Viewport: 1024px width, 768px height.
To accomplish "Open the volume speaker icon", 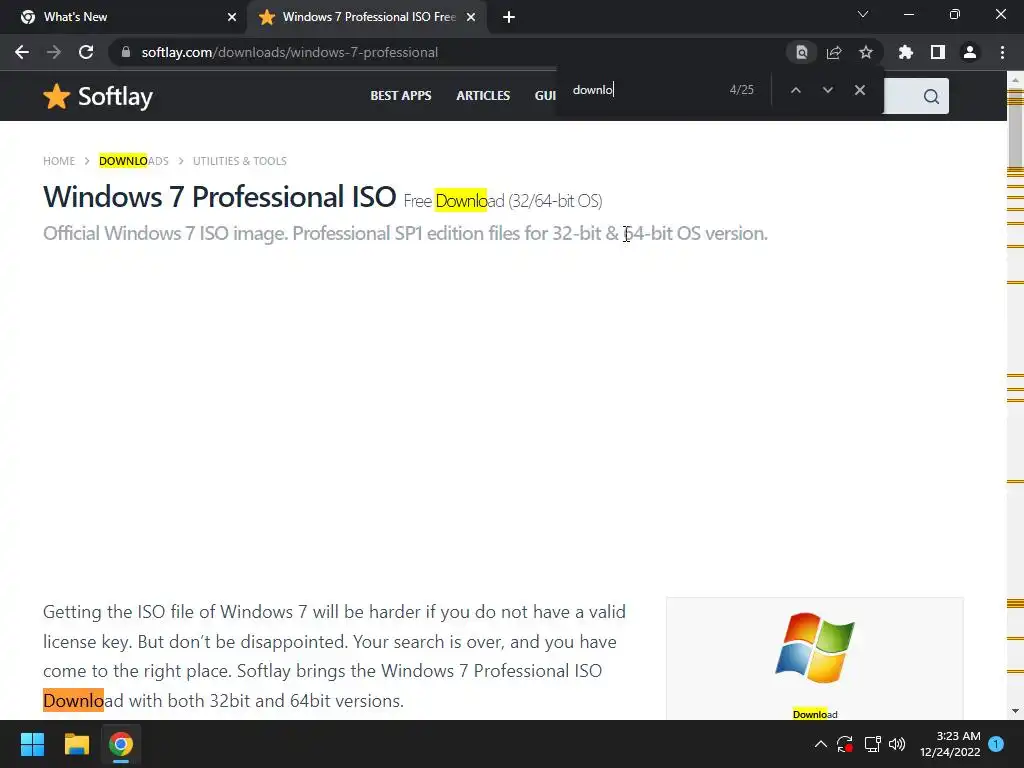I will tap(897, 744).
